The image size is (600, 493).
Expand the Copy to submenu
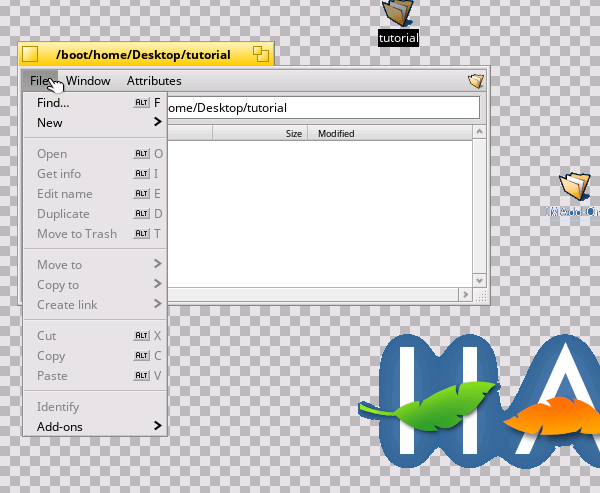click(95, 285)
